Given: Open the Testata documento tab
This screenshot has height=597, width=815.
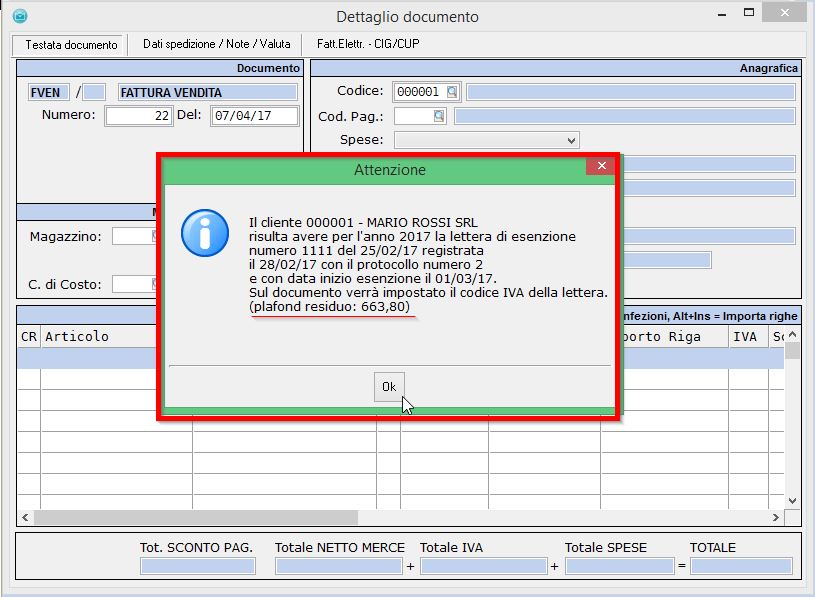Looking at the screenshot, I should 71,45.
